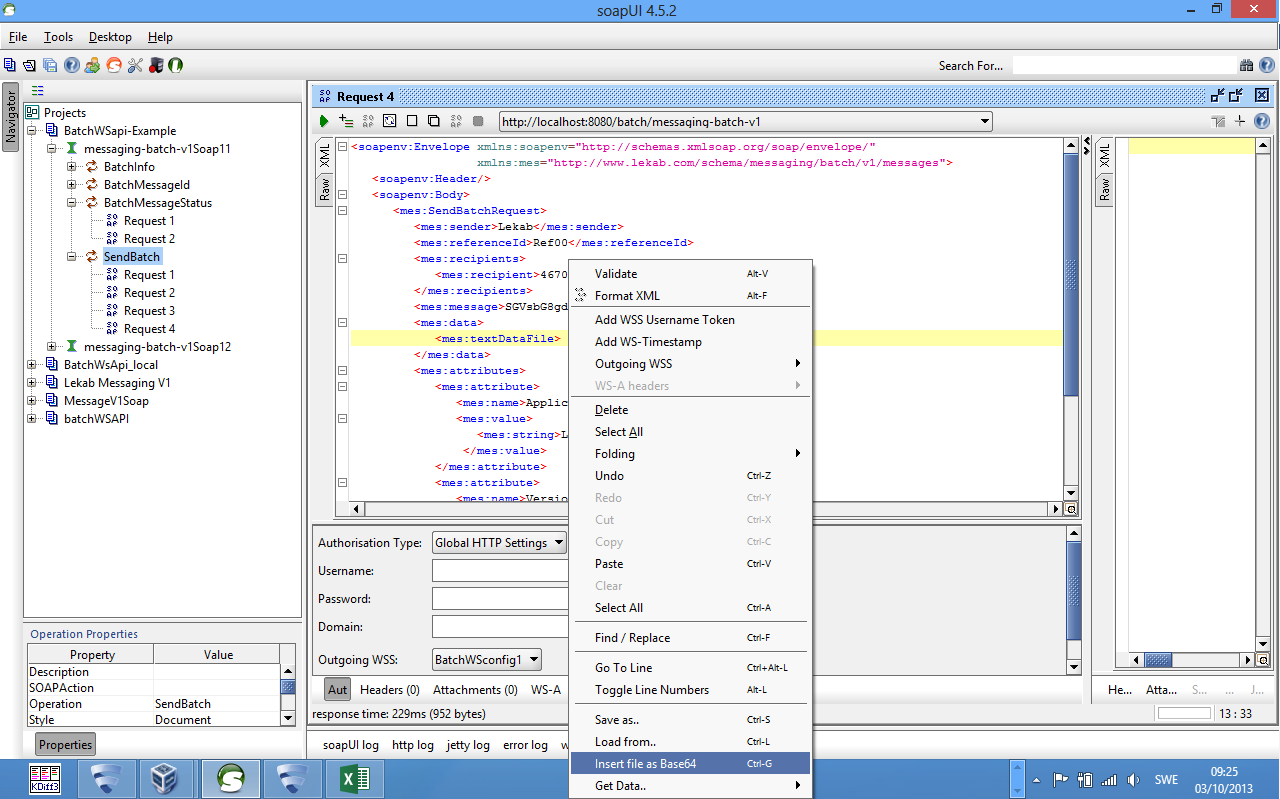Click the cancel request stop icon
This screenshot has width=1280, height=799.
(x=478, y=121)
